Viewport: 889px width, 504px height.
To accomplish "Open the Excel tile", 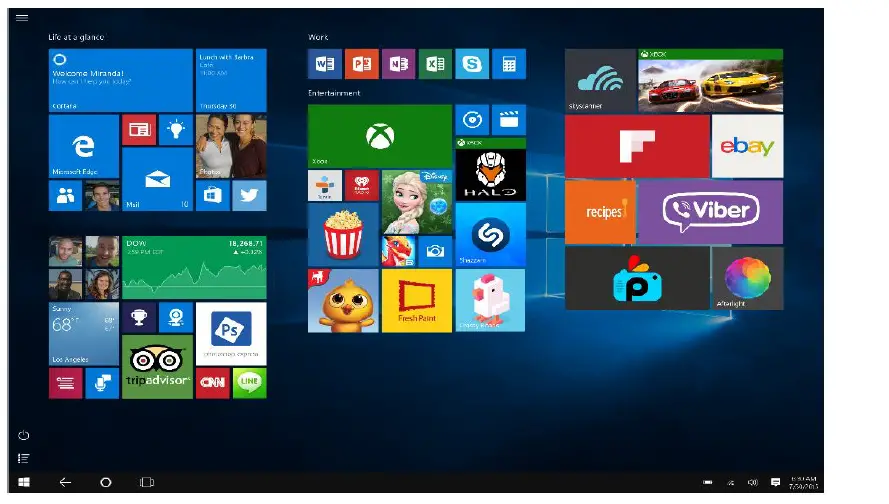I will pos(435,63).
